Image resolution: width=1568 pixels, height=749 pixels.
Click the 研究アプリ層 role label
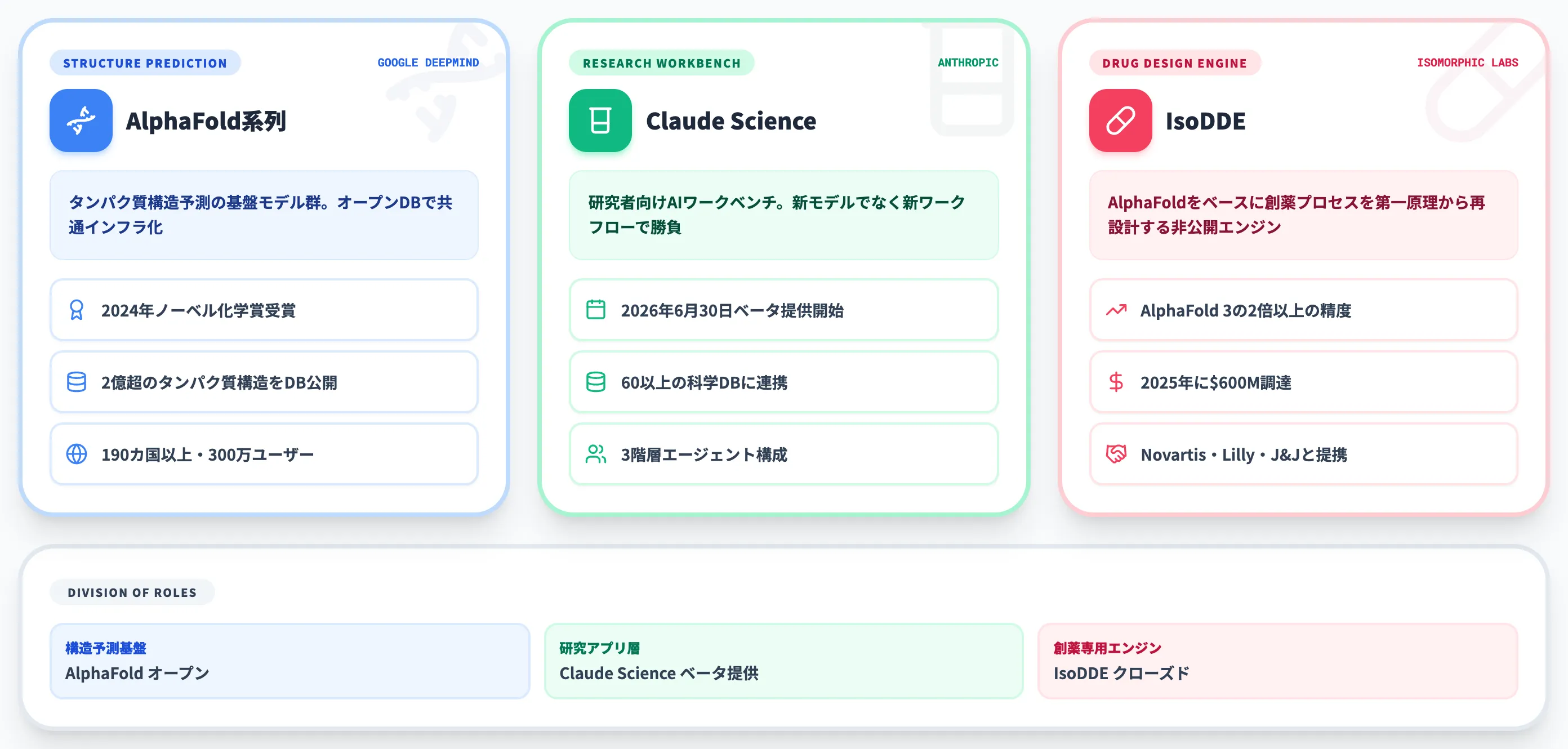(x=600, y=648)
